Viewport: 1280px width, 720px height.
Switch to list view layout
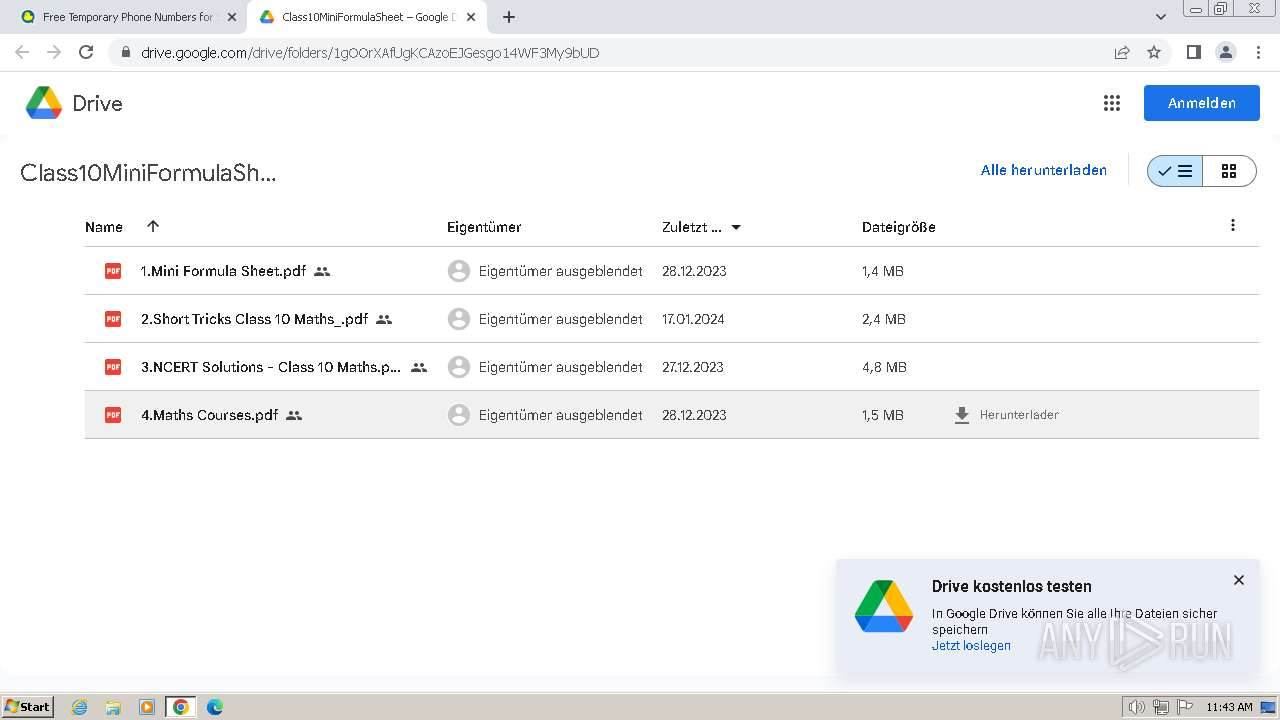[x=1175, y=171]
